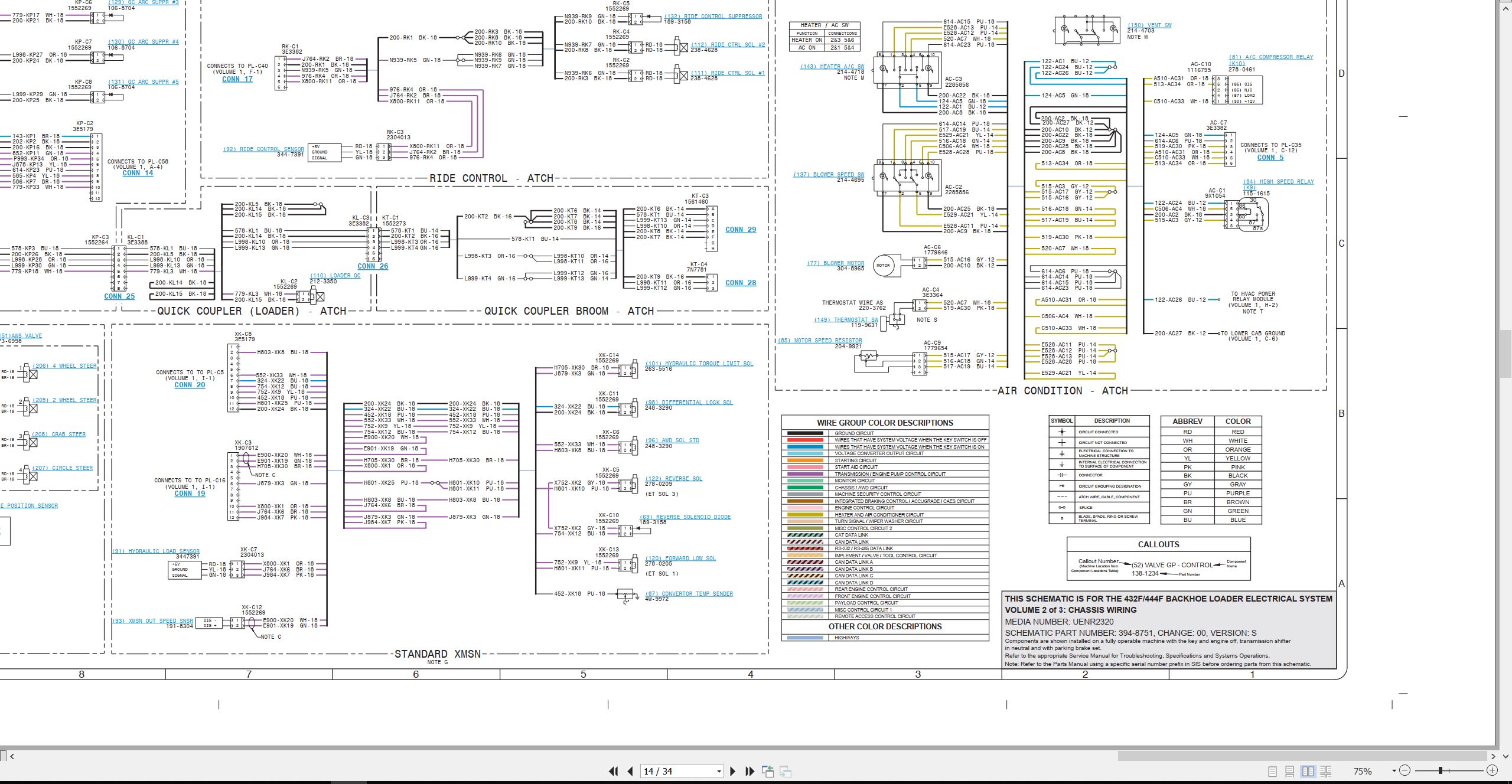Open the (96) AWD SOL STD link

tap(672, 440)
